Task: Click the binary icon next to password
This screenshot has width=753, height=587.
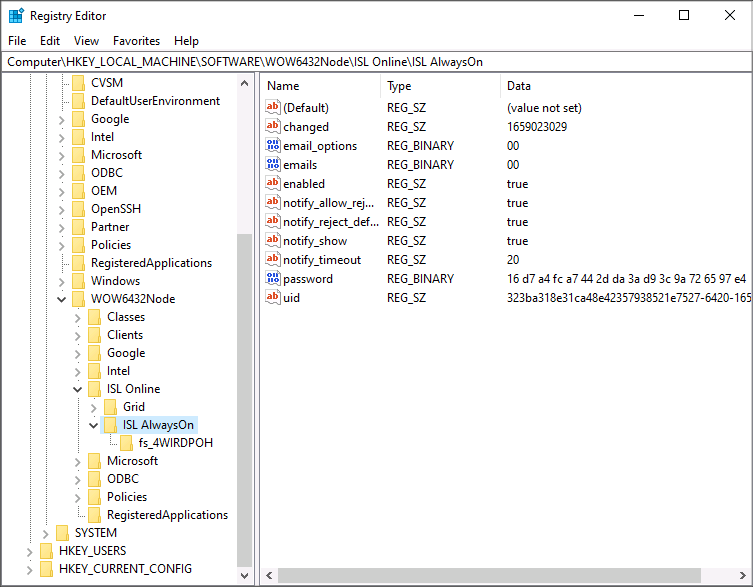Action: (272, 278)
